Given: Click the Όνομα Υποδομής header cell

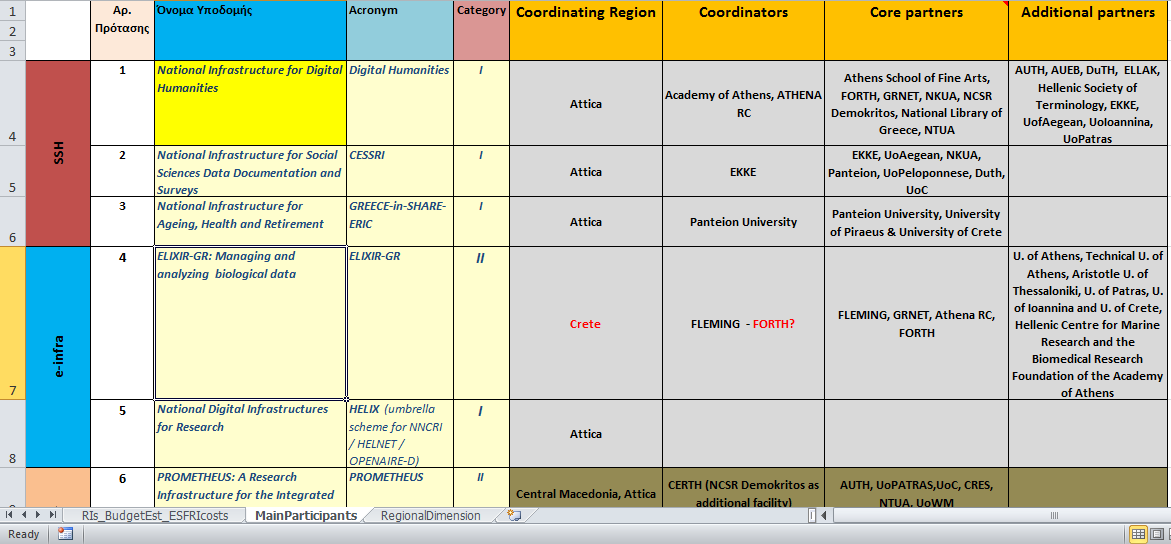Looking at the screenshot, I should 250,31.
